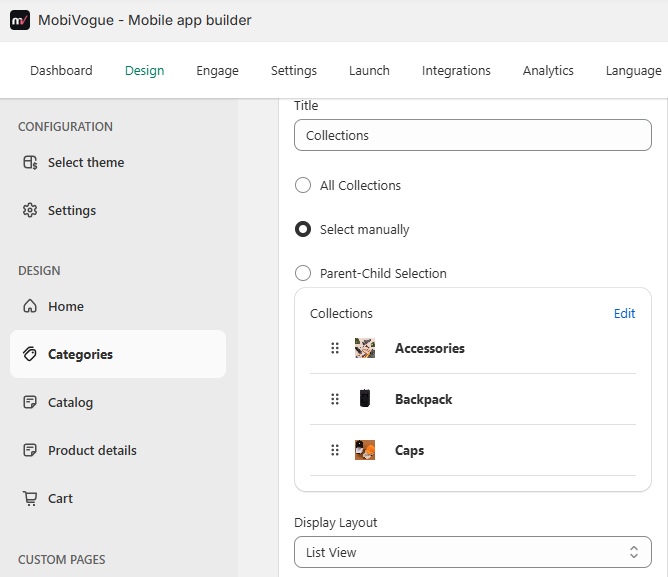Open the Language tab

(x=633, y=70)
